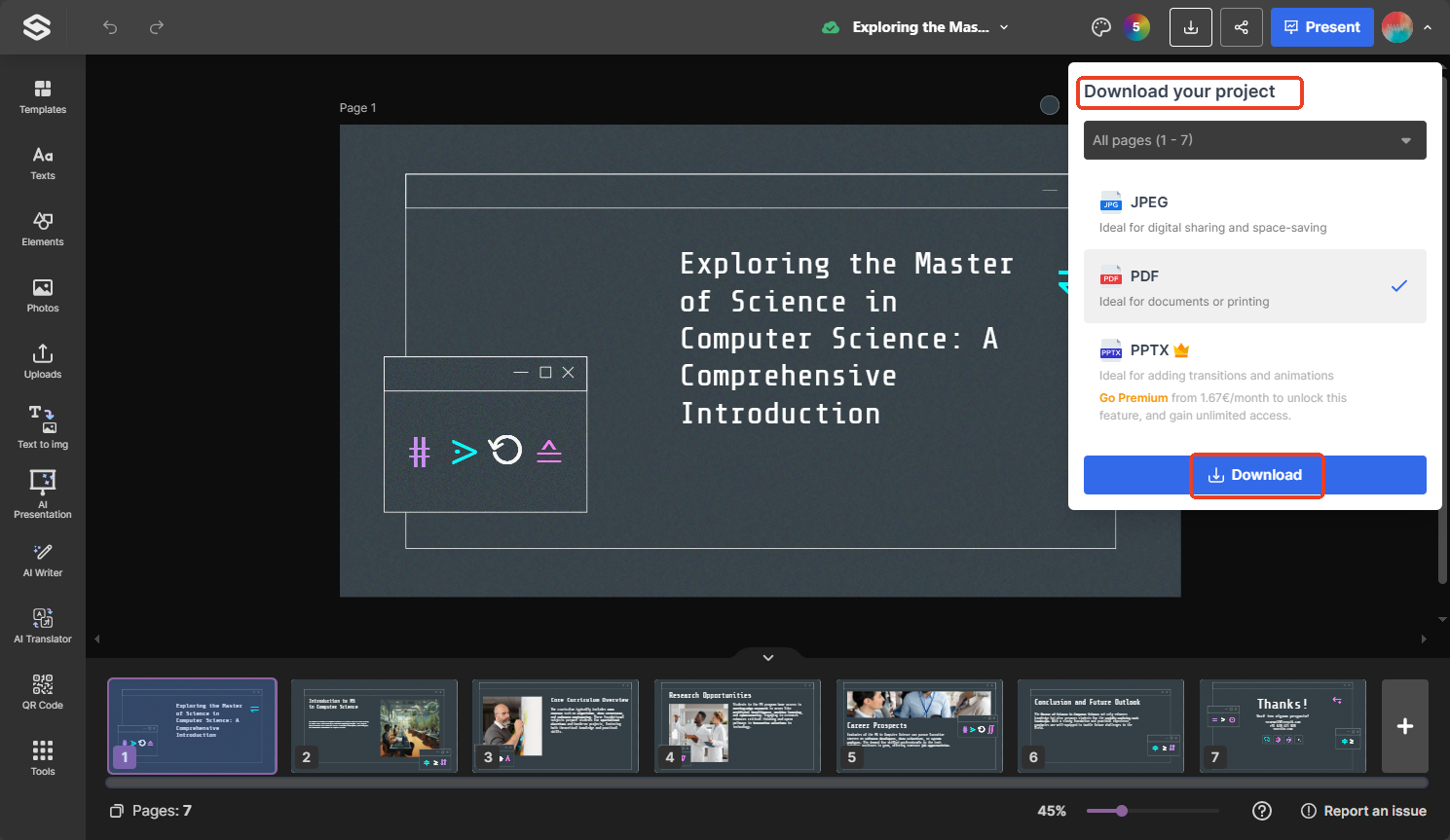This screenshot has width=1450, height=840.
Task: Click the user profile avatar
Action: 1397,27
